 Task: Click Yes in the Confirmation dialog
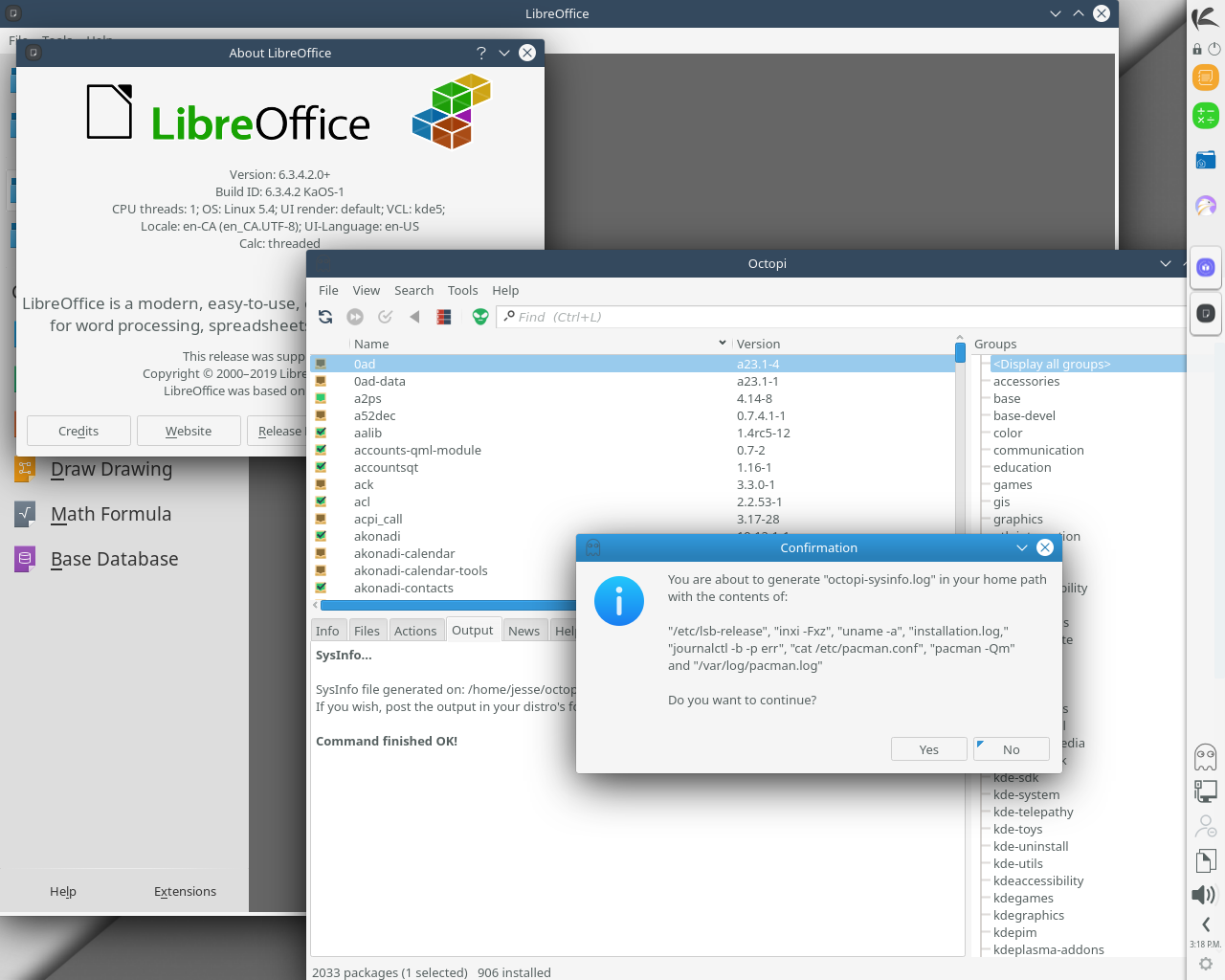[x=928, y=749]
